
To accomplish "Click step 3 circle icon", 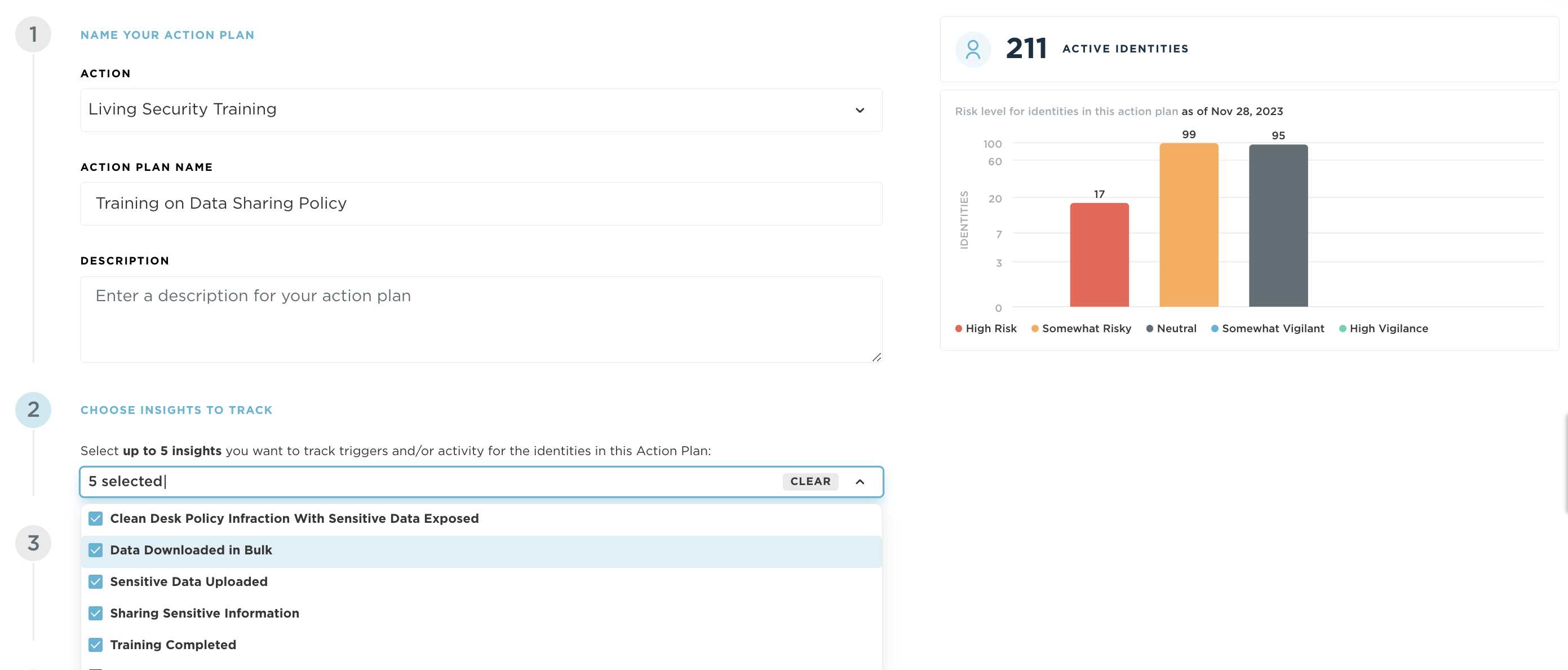I will click(x=33, y=544).
